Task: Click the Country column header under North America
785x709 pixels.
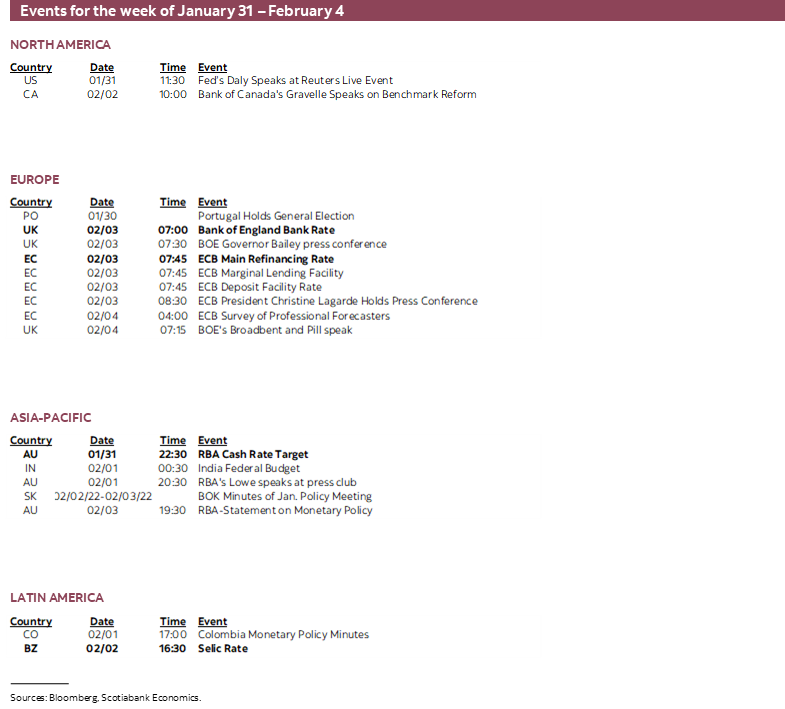Action: coord(31,68)
